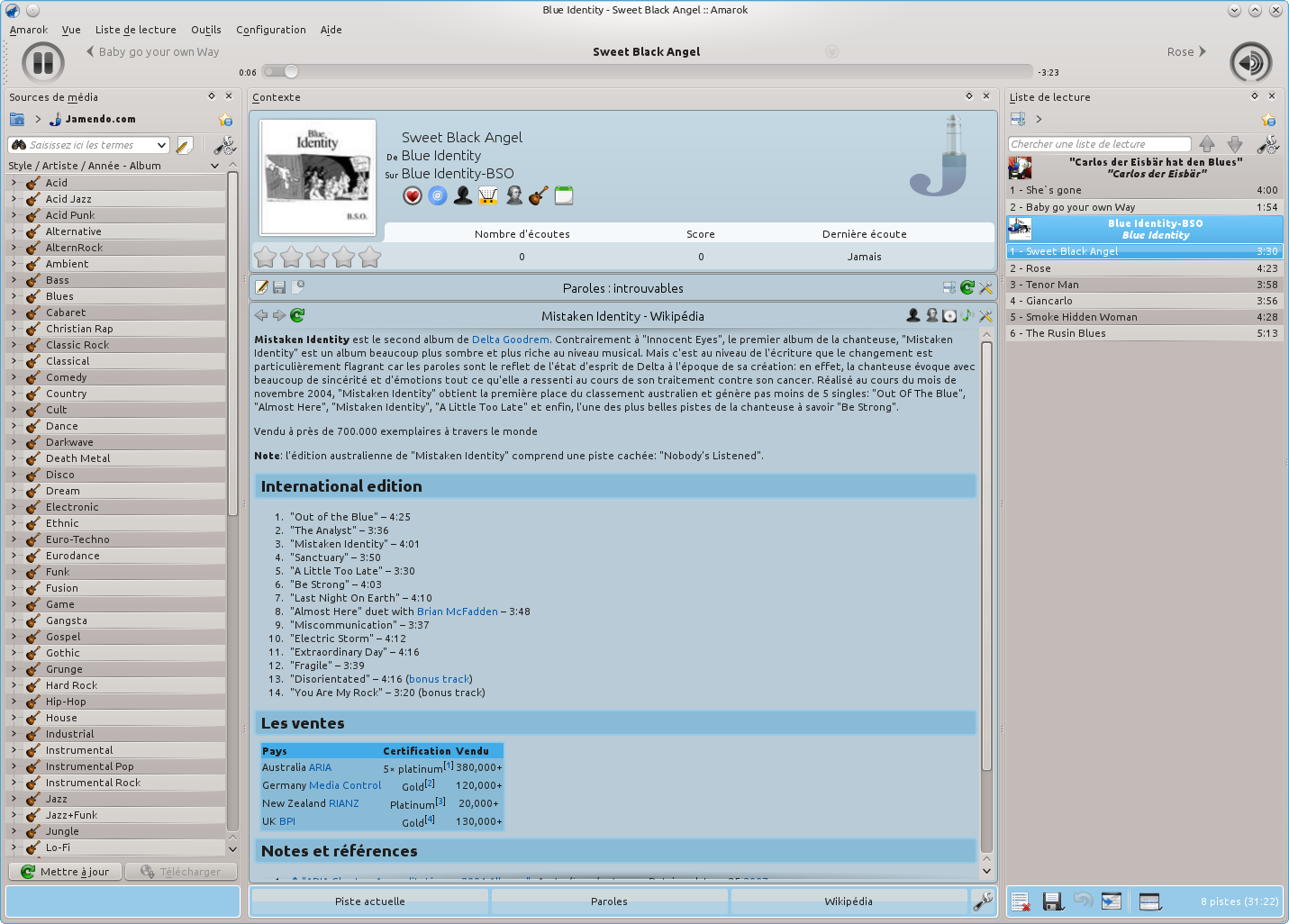Expand the Classic Rock genre
Screen dimensions: 1289x924
[x=14, y=345]
